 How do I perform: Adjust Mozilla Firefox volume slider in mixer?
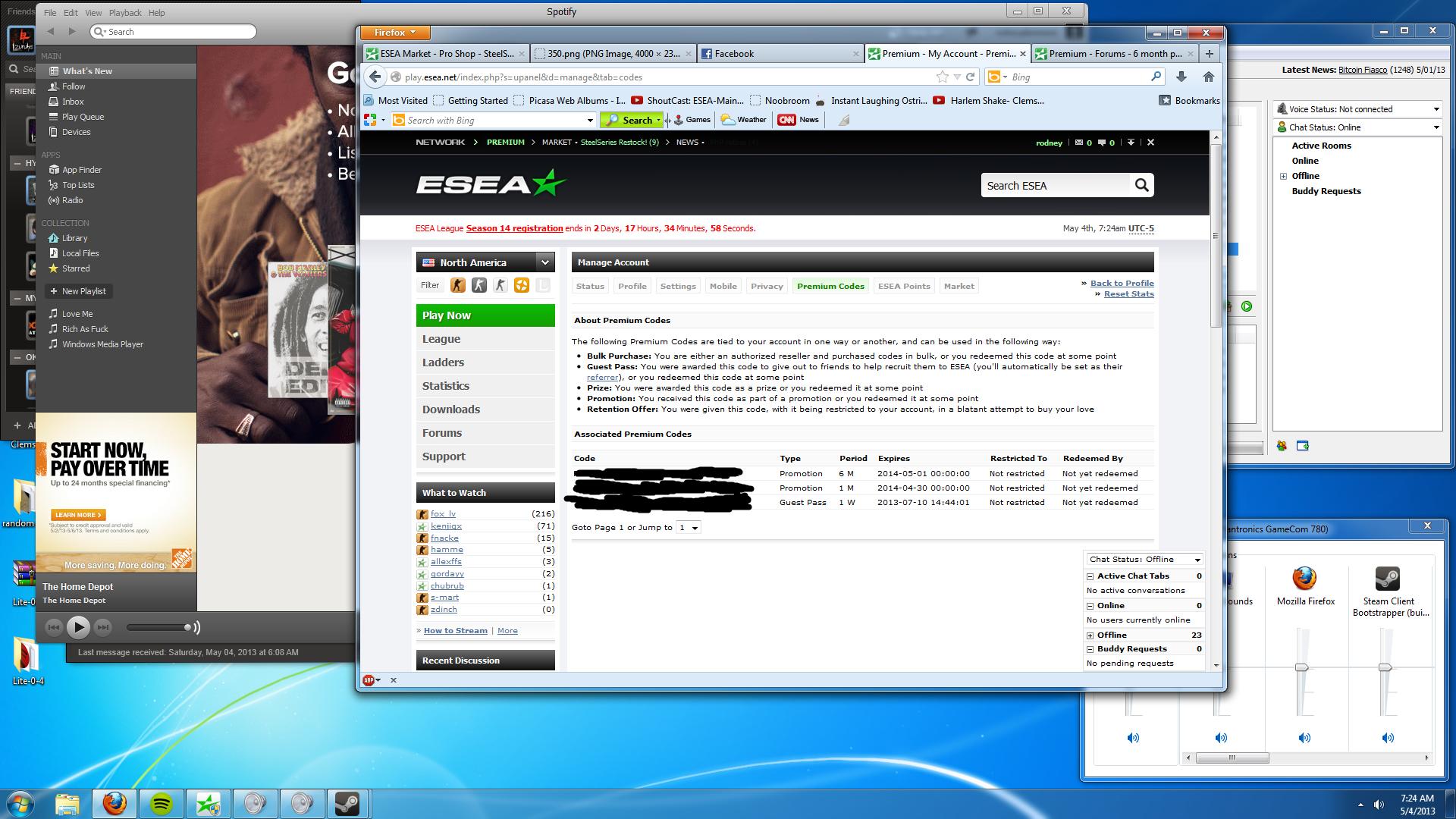pos(1301,667)
